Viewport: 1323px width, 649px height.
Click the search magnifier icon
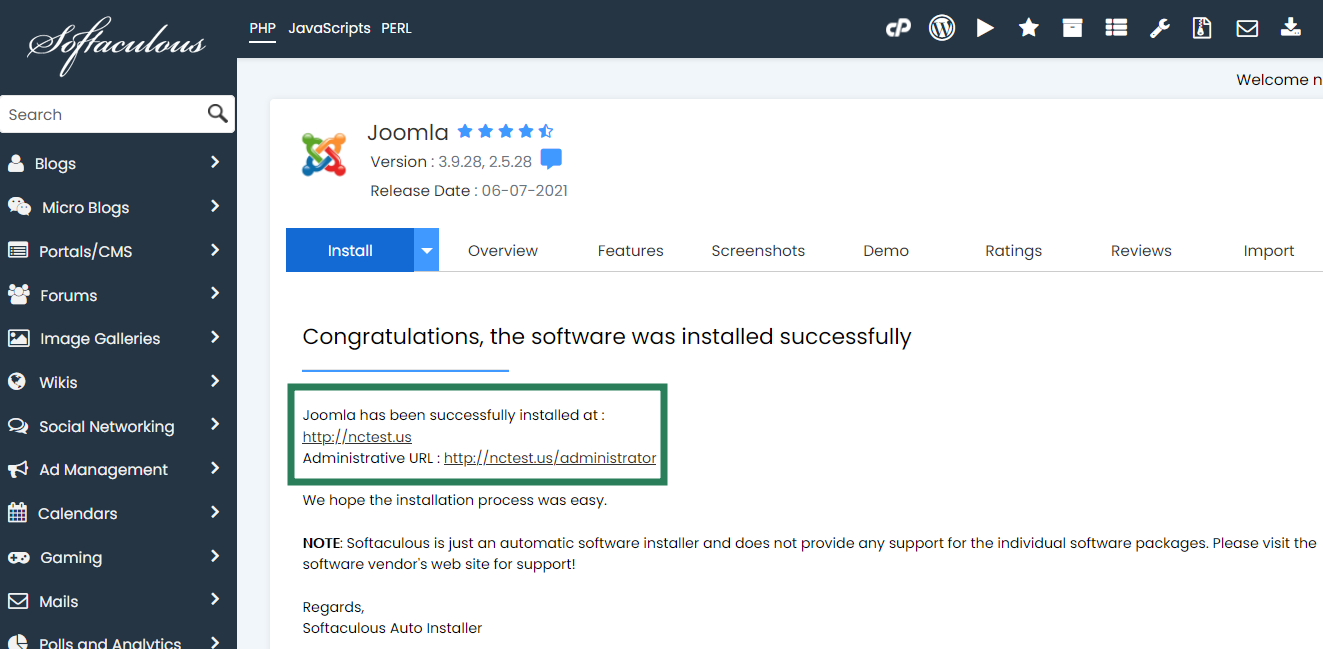click(x=217, y=113)
